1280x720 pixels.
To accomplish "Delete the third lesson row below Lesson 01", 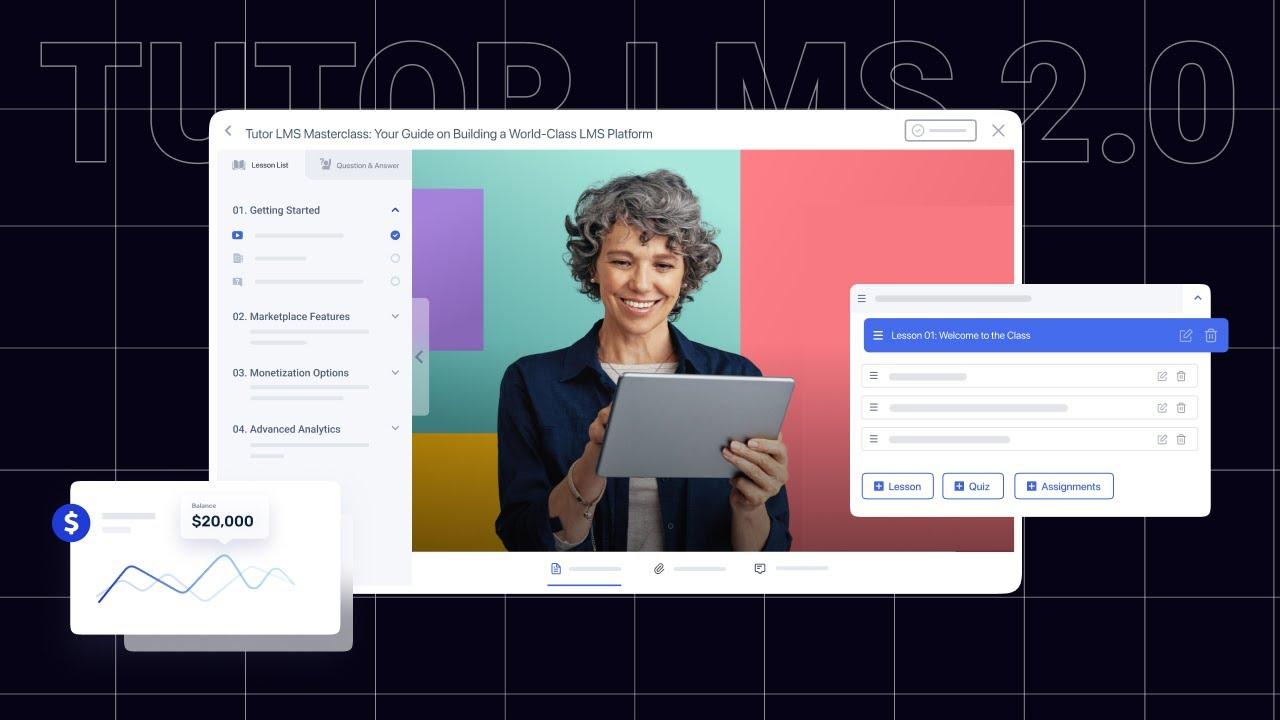I will 1181,439.
